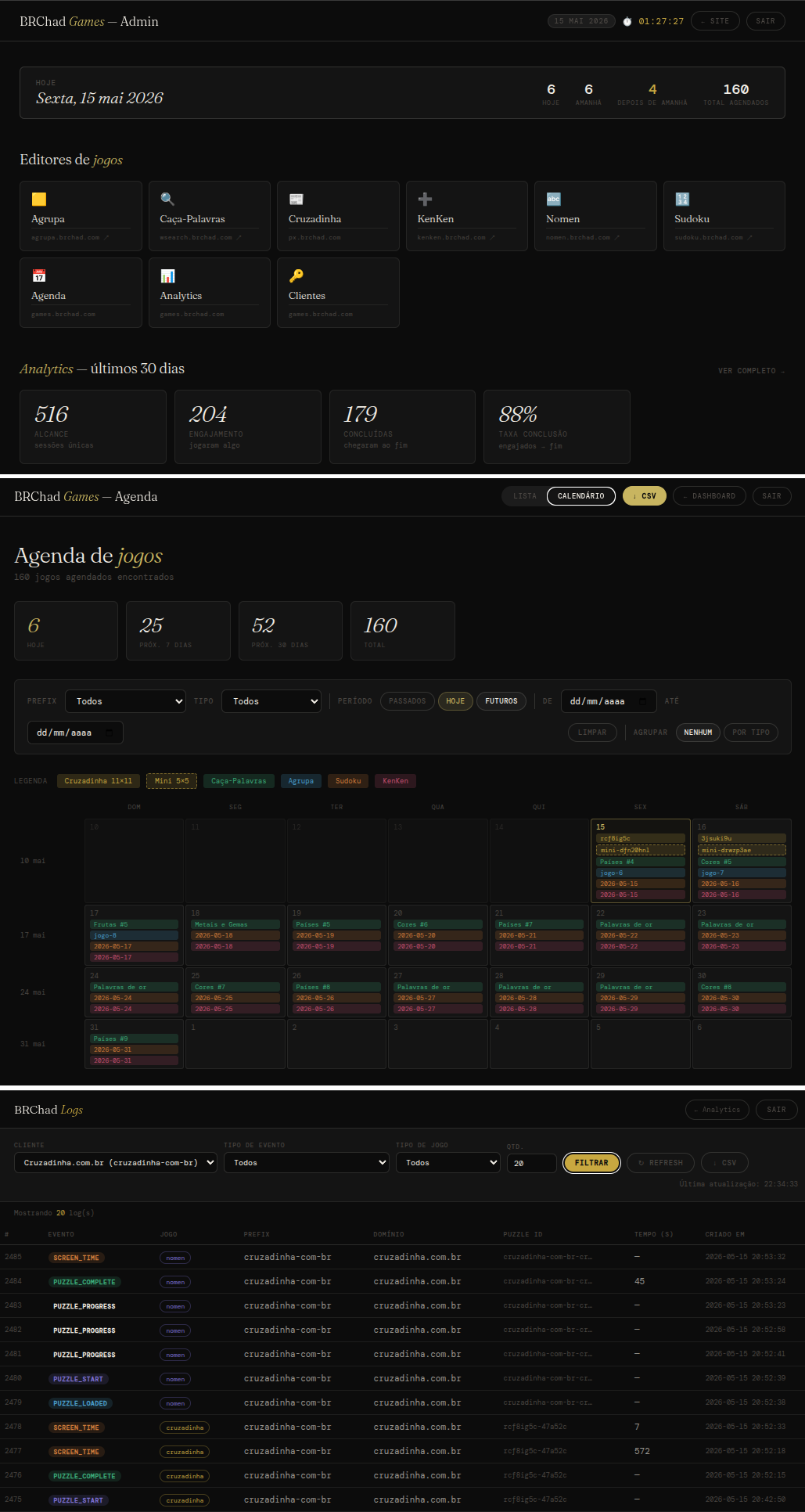Click the Cruzadinha newspaper icon
This screenshot has width=805, height=1512.
(296, 199)
